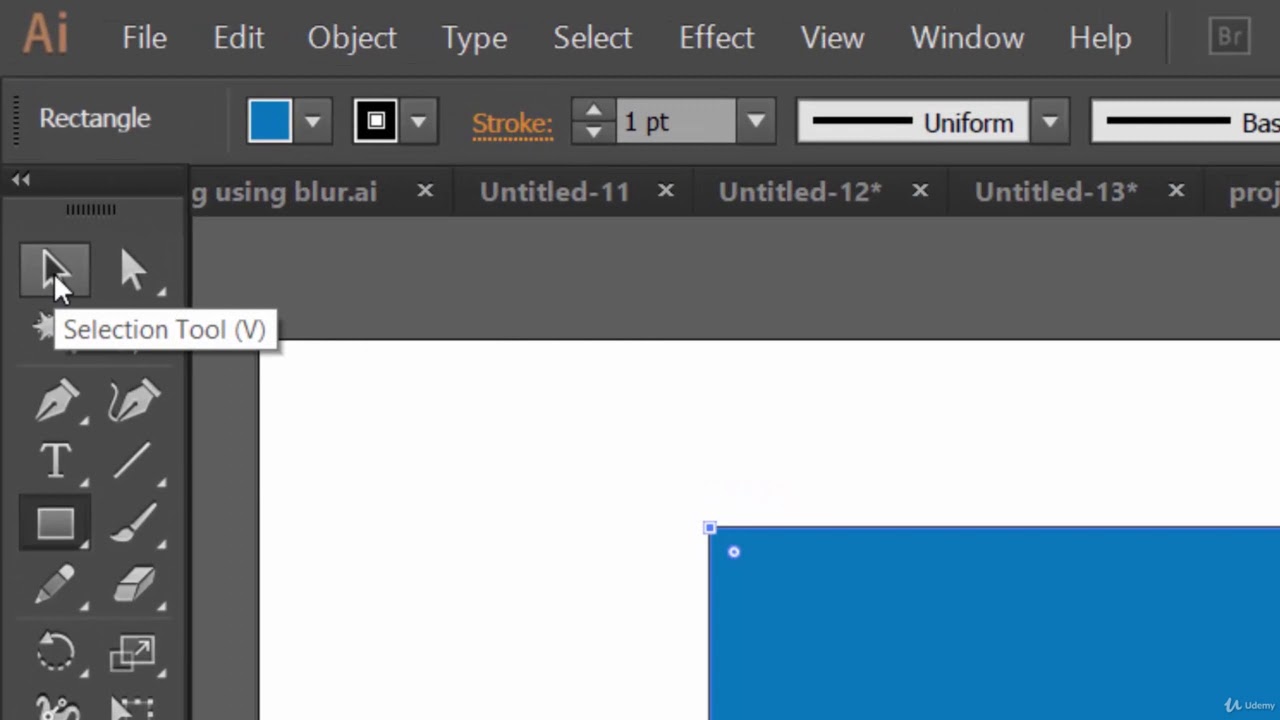
Task: Click the rectangle's top-left anchor handle
Action: (710, 527)
